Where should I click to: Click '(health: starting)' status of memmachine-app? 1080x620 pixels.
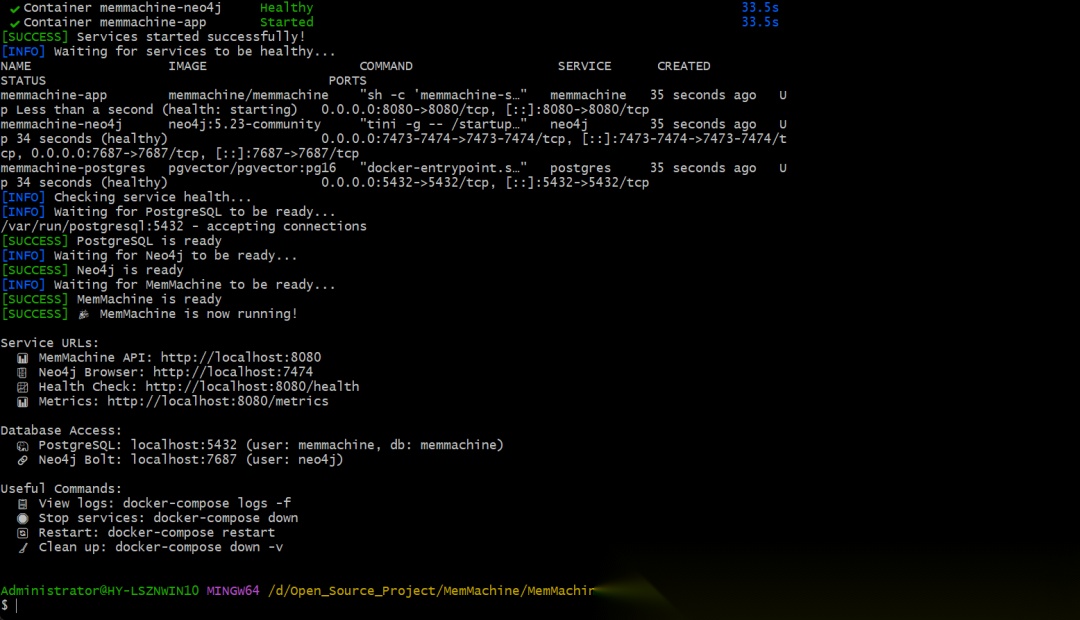pos(229,110)
